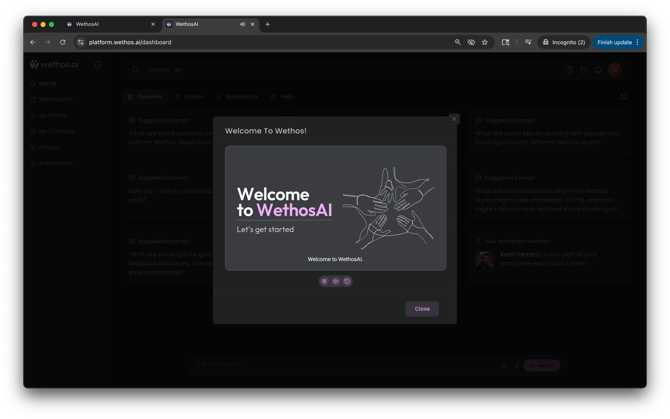Switch to the Groups tab on dashboard
Viewport: 670px width, 419px height.
[189, 97]
